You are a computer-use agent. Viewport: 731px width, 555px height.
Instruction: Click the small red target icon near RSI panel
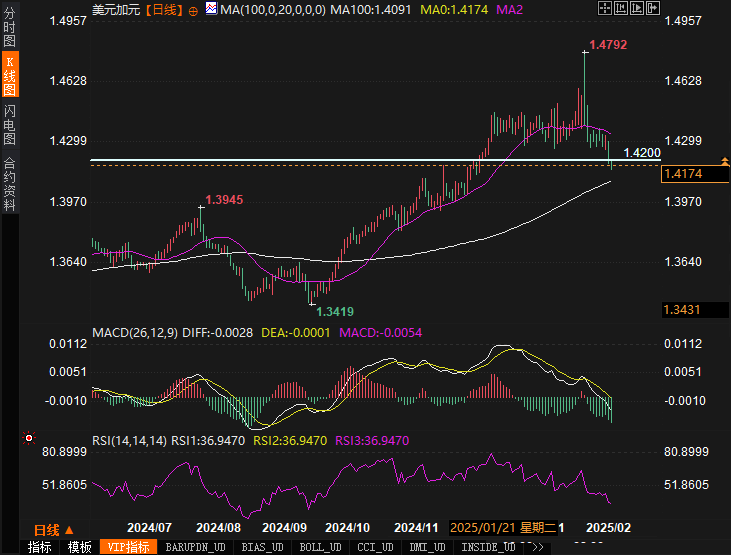[29, 438]
